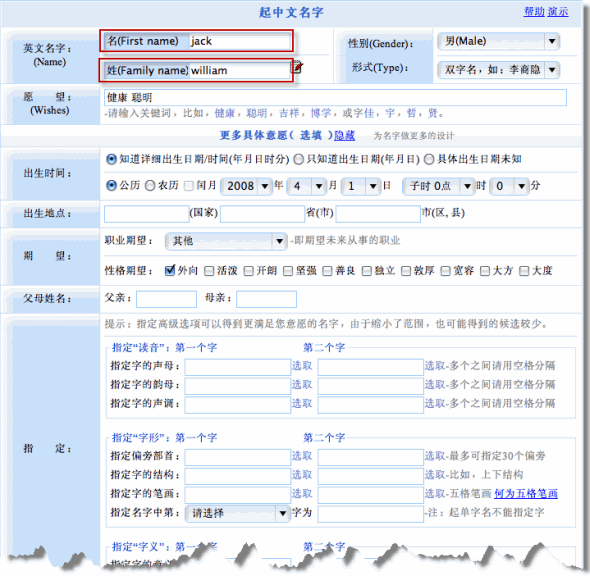Click the 愿望 wishes text field

click(x=335, y=97)
